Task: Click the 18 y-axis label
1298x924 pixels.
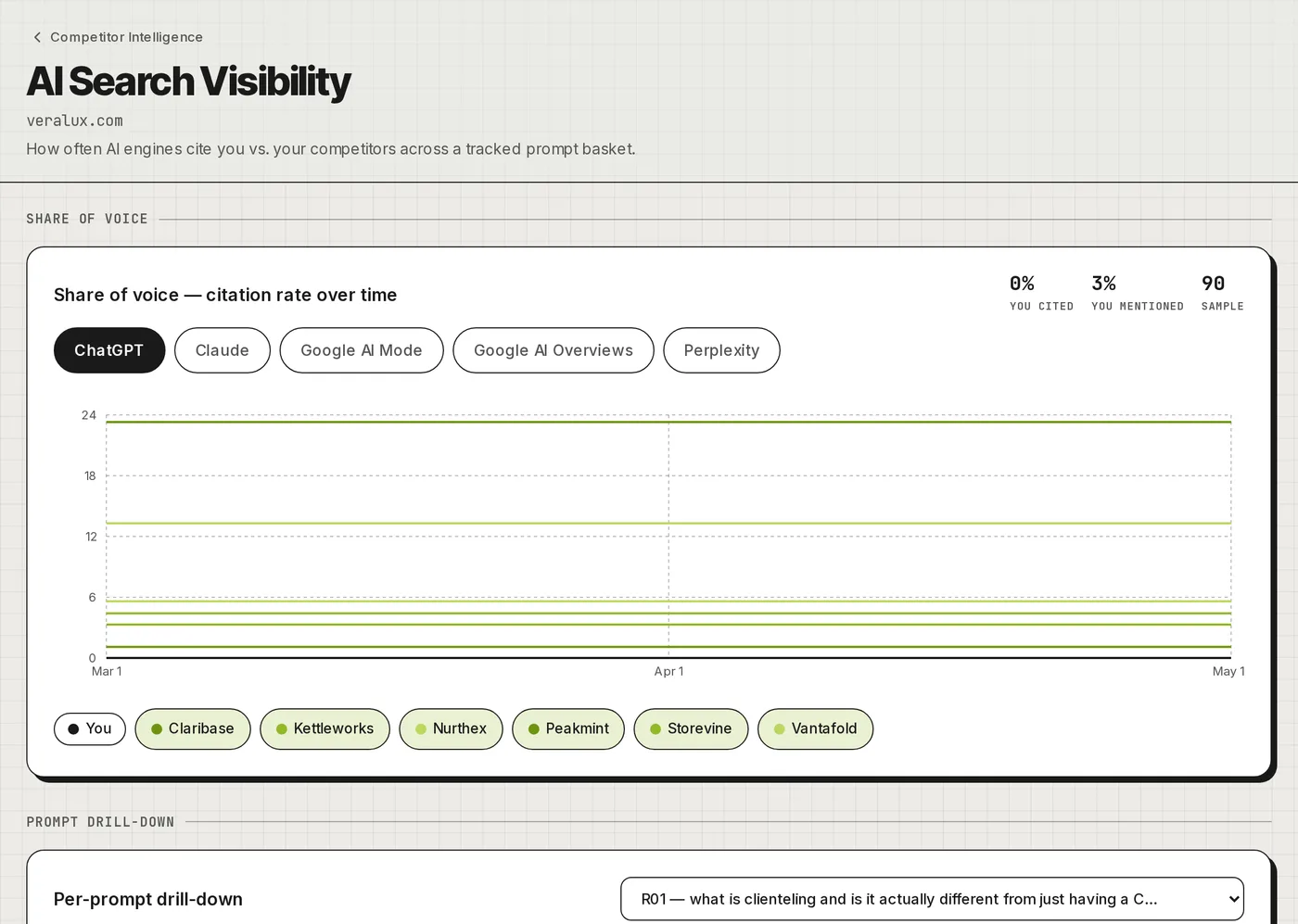Action: point(90,475)
